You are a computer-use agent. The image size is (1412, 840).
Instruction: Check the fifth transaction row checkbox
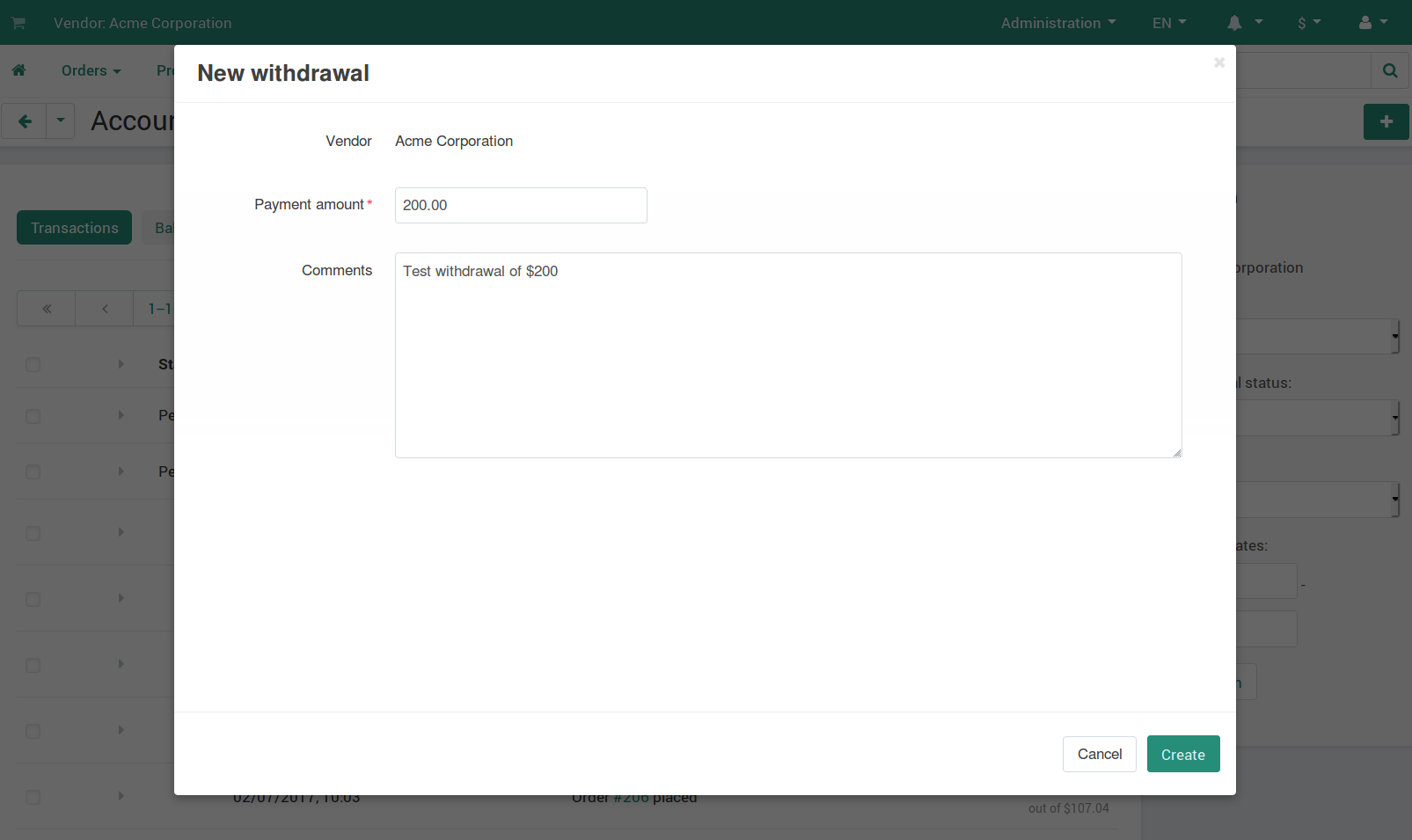coord(33,665)
